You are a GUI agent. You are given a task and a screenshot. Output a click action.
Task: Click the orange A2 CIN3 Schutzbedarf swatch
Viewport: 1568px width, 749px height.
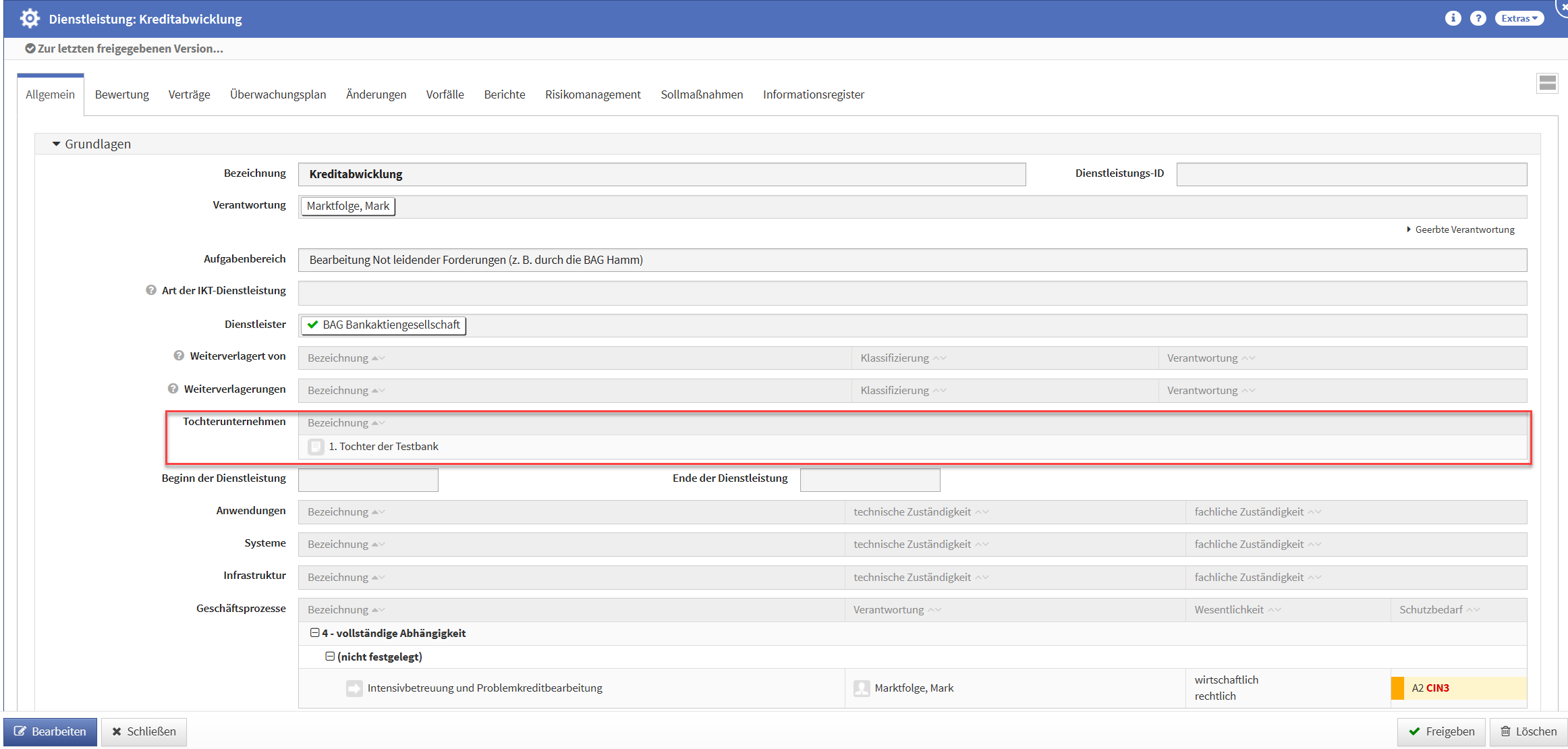pyautogui.click(x=1397, y=688)
